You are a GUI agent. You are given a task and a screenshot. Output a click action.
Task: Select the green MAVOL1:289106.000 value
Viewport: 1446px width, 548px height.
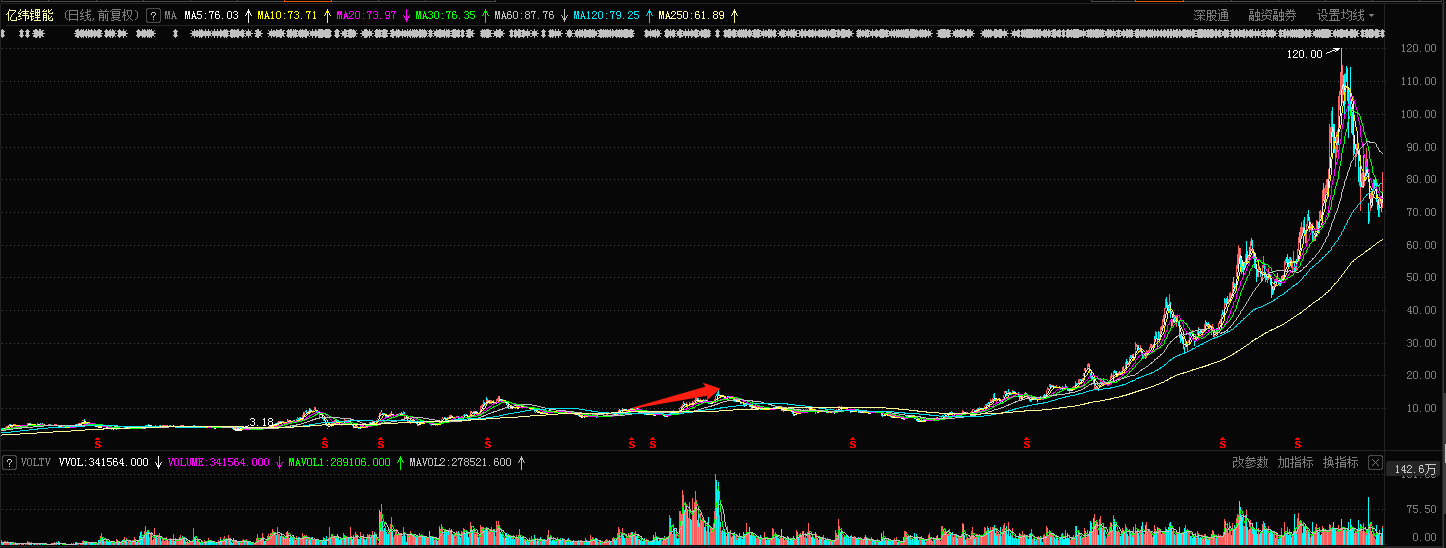(339, 462)
